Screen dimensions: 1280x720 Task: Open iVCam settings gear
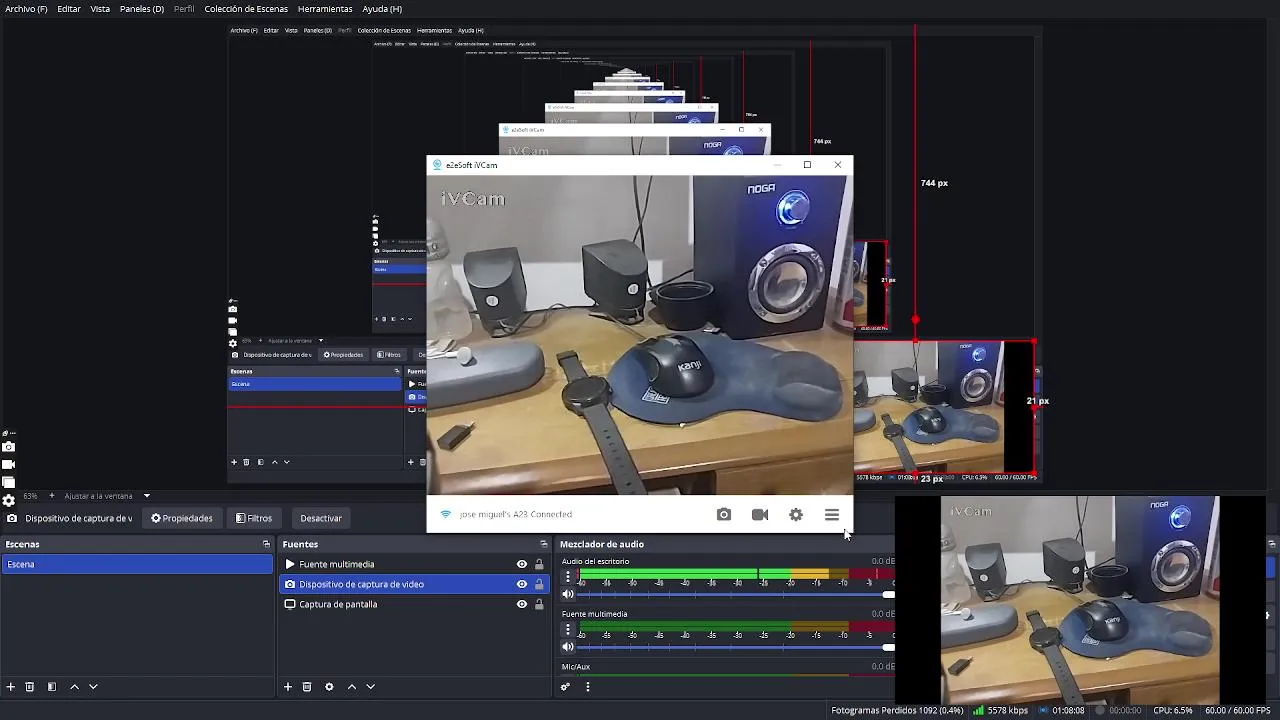[x=796, y=514]
